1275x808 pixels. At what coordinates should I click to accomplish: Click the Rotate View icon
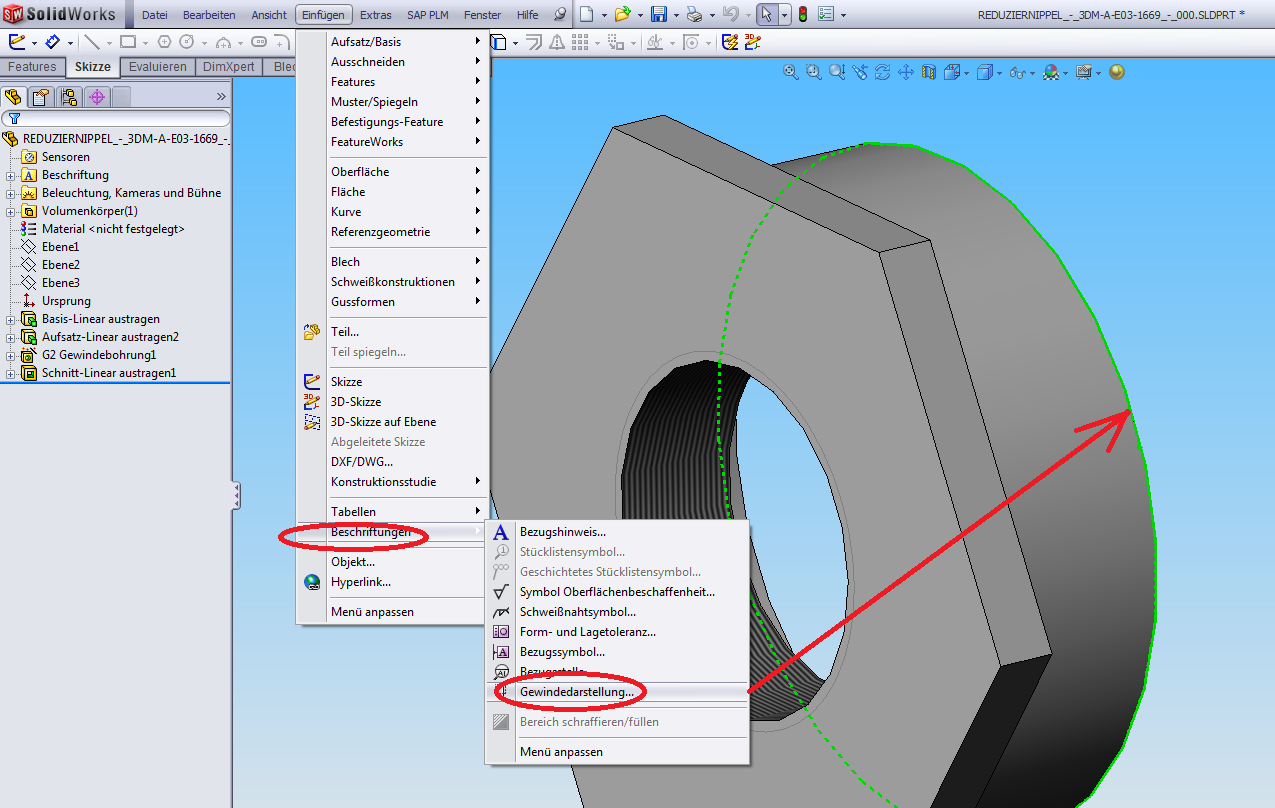883,72
